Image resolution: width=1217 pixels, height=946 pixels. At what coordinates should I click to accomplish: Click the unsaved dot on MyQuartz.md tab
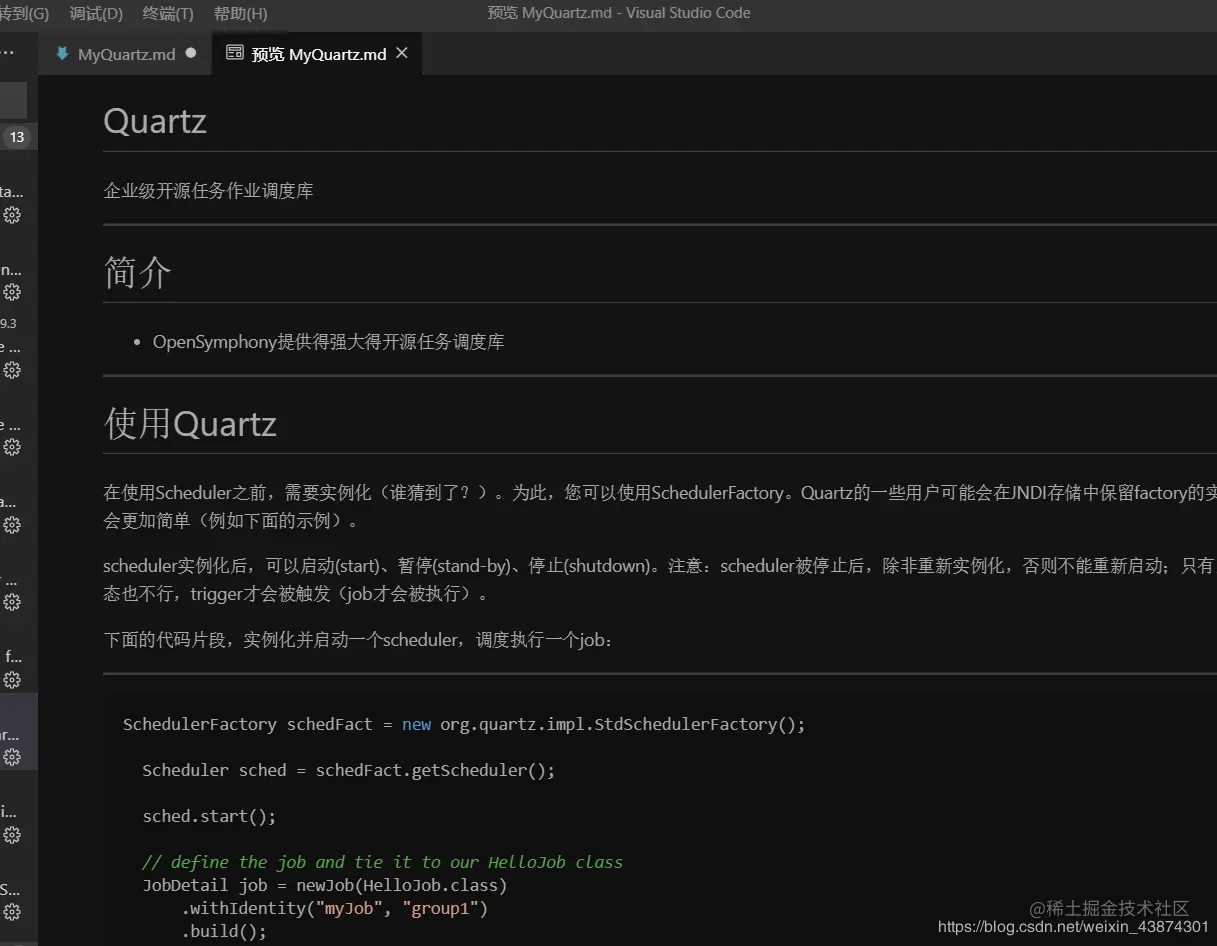pyautogui.click(x=191, y=54)
